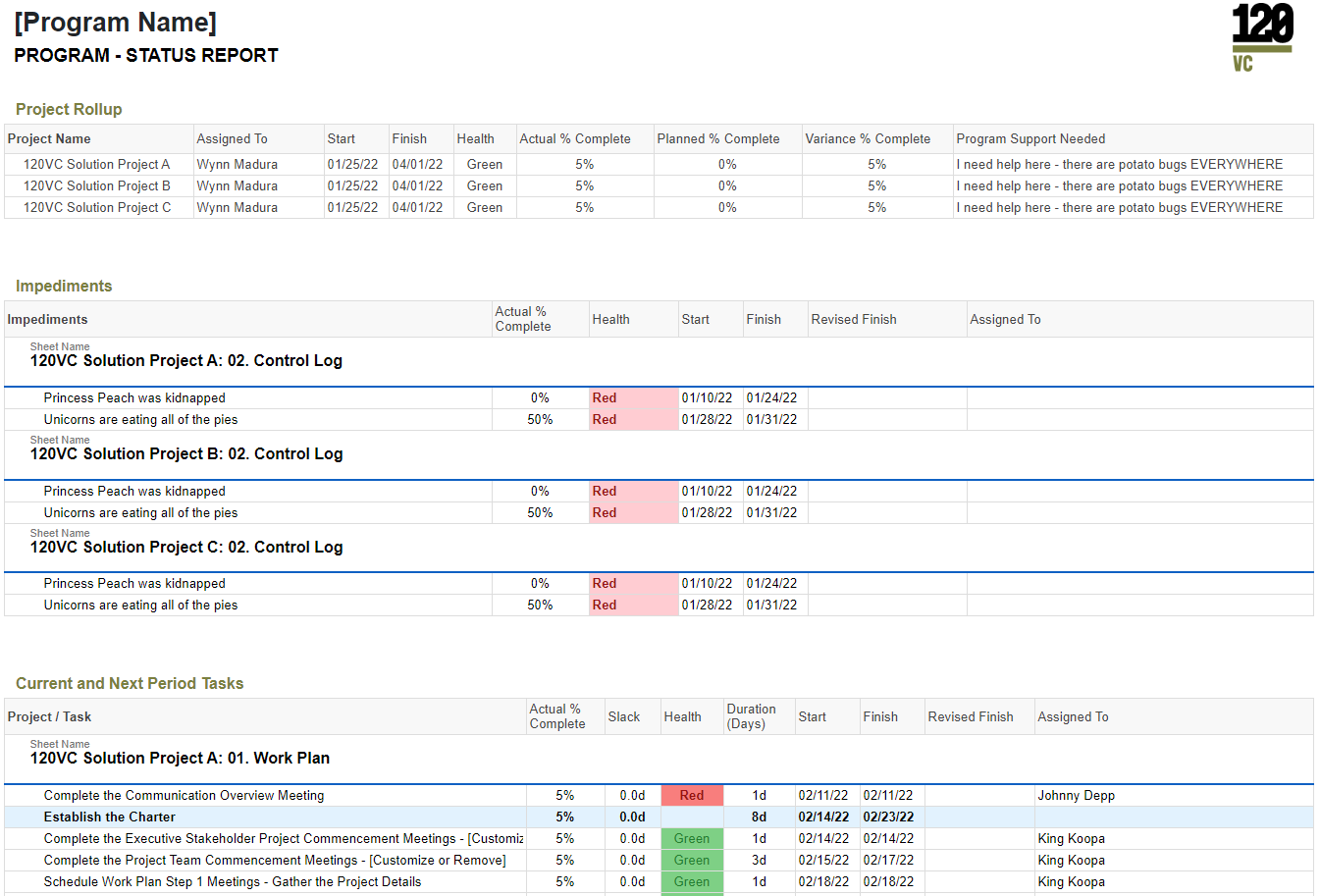Select Current and Next Period Tasks heading

130,683
